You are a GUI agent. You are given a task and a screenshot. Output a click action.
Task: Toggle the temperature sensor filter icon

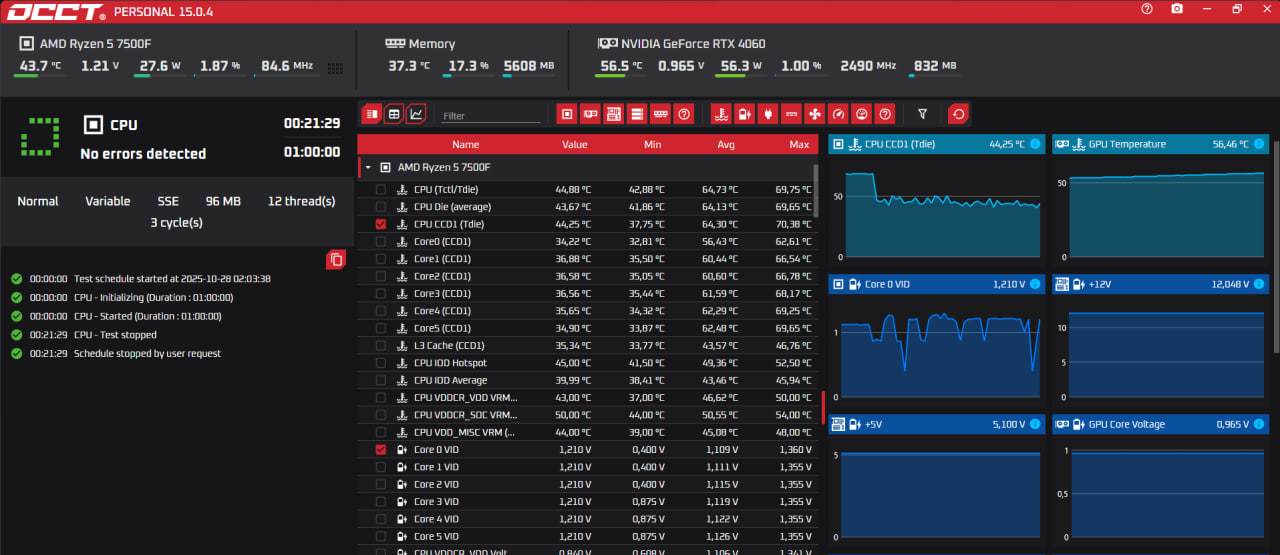pos(720,114)
